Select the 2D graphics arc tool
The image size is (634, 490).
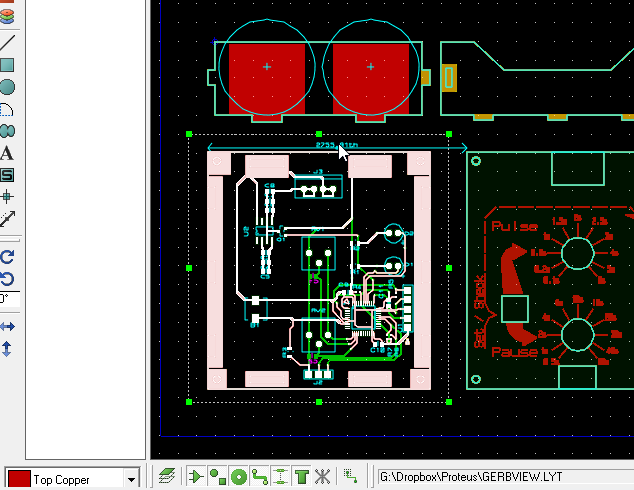pos(6,109)
